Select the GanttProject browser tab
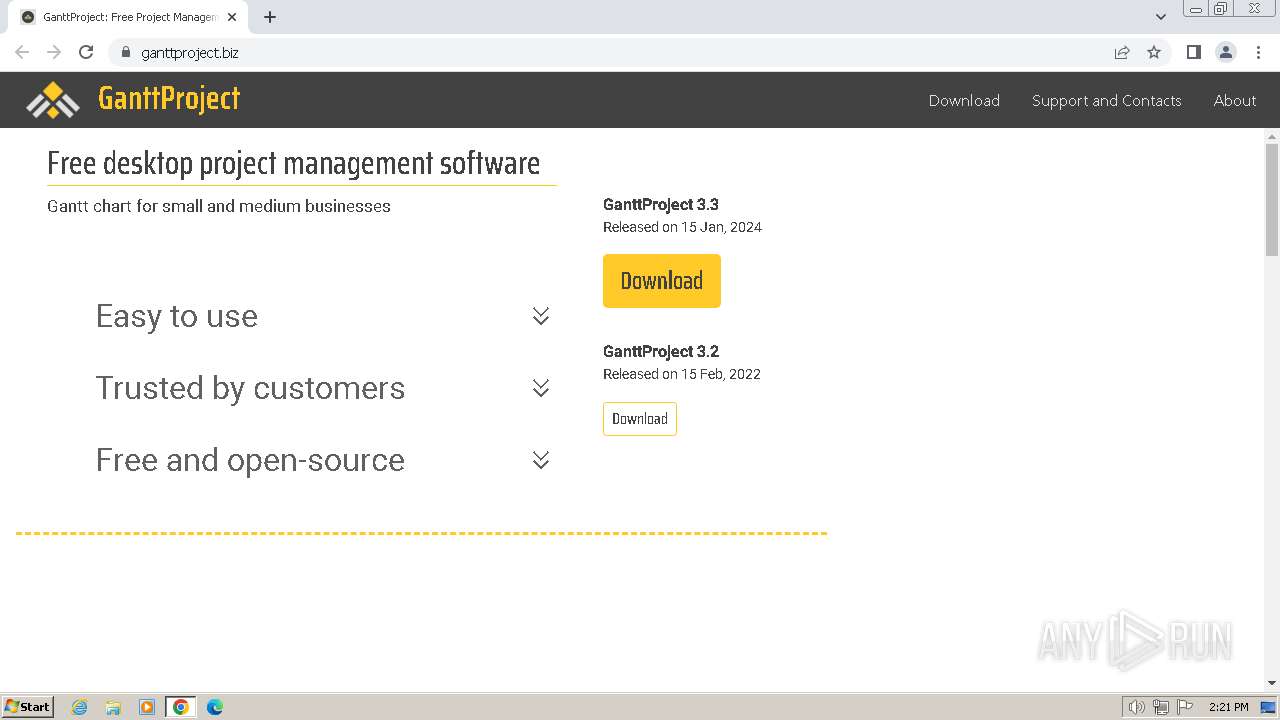The height and width of the screenshot is (720, 1280). click(130, 17)
